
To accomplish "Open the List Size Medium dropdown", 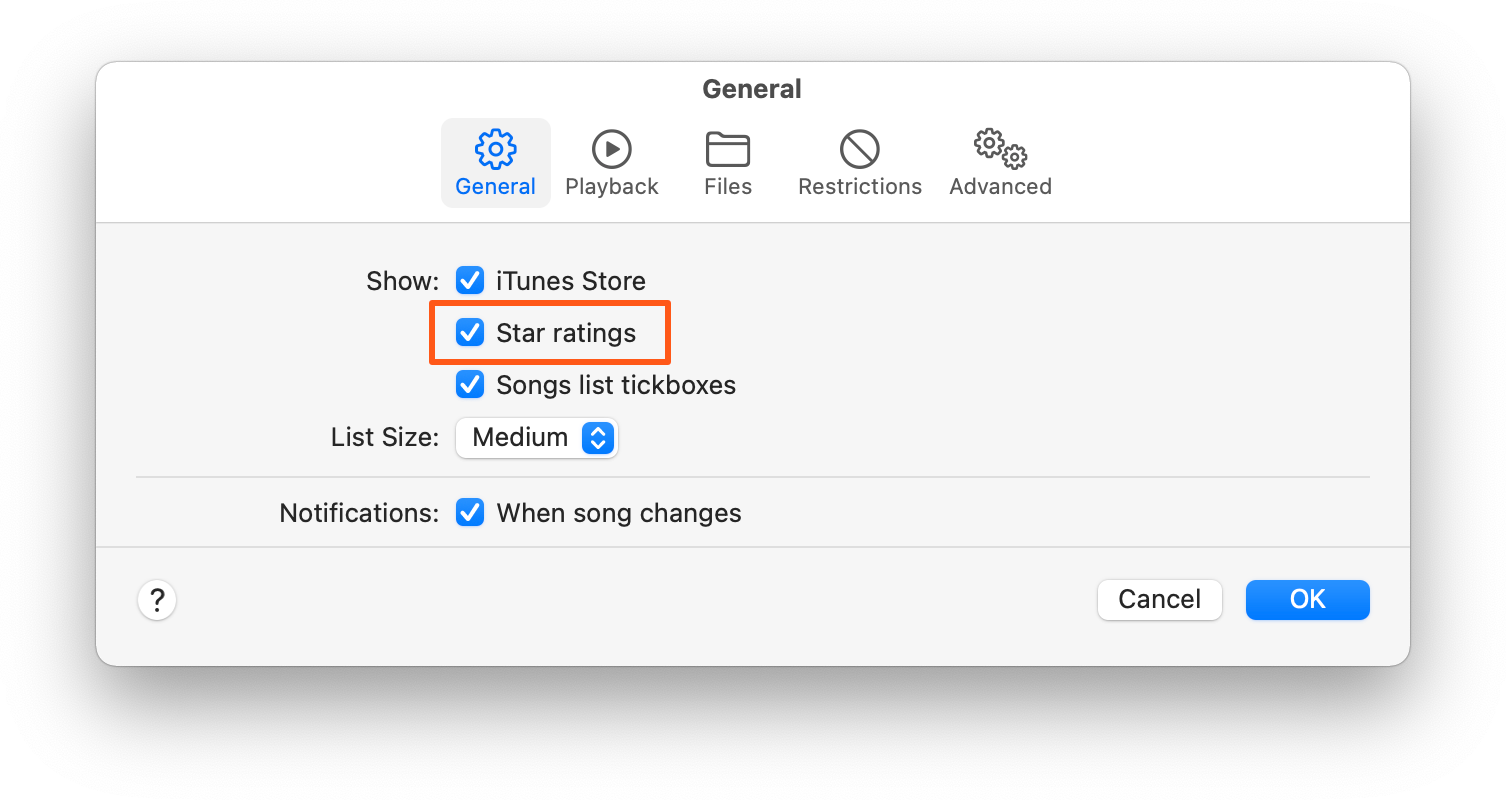I will 536,438.
